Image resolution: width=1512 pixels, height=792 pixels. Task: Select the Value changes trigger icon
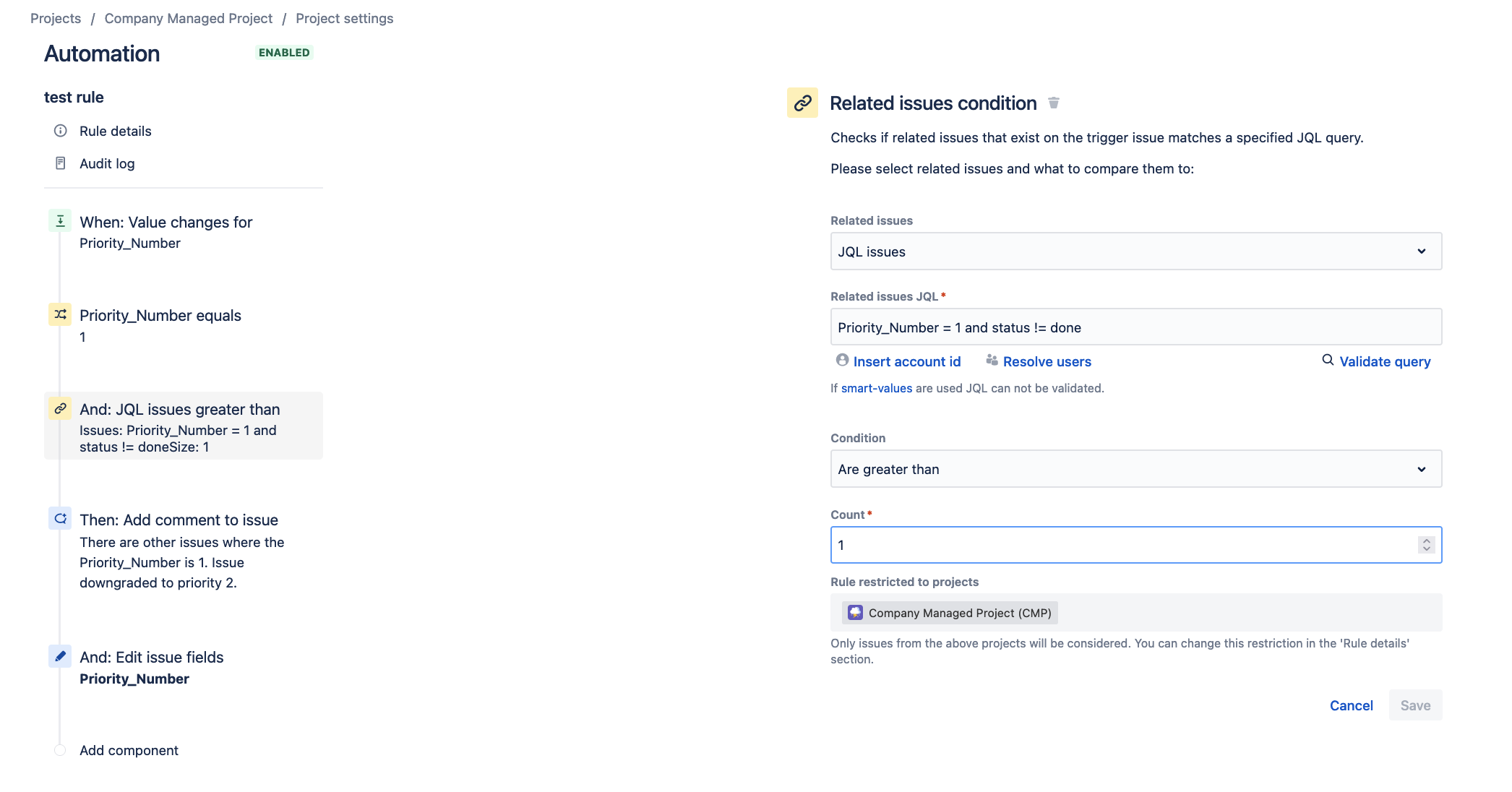point(60,221)
